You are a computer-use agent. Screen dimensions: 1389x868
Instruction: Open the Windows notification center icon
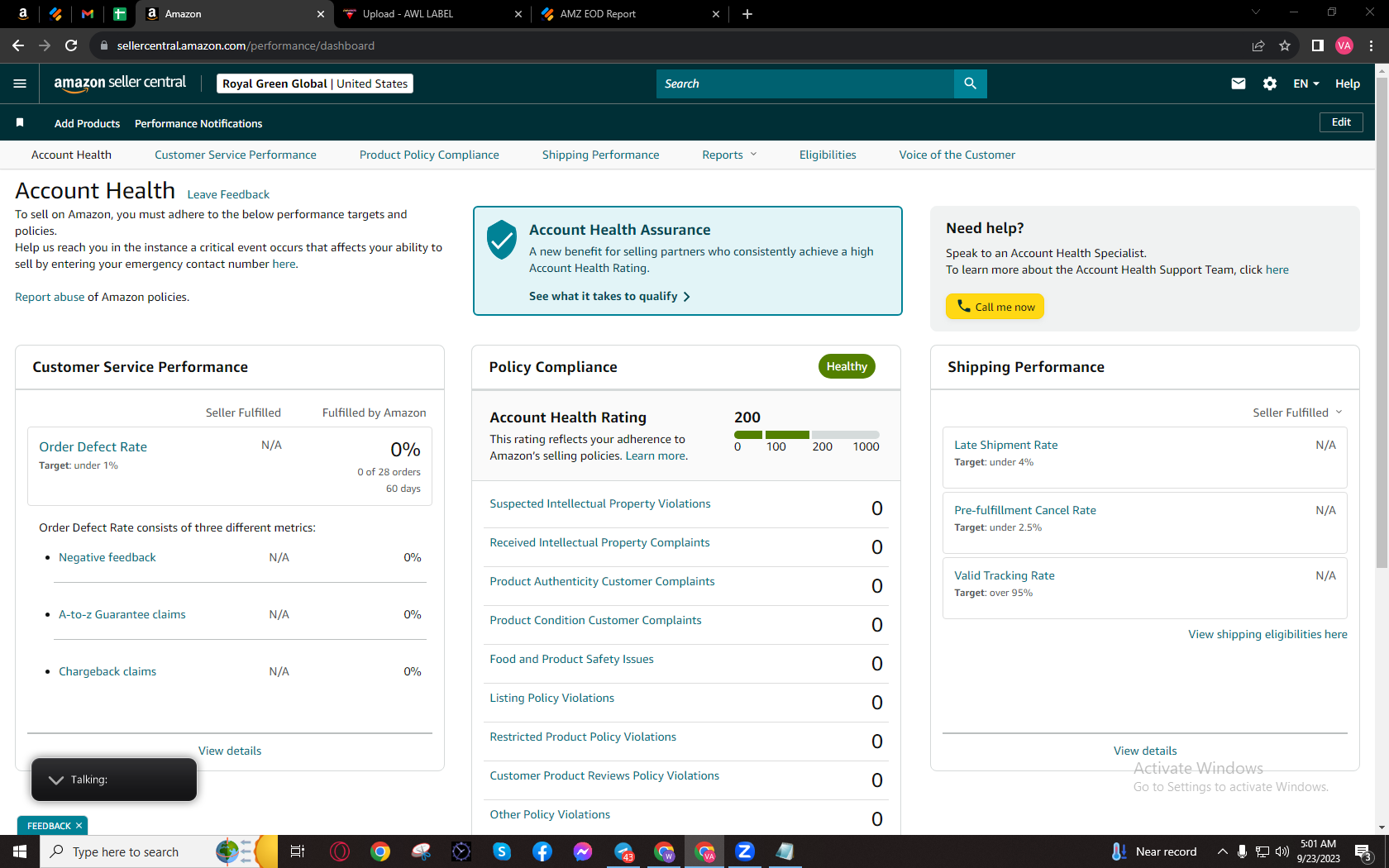point(1363,851)
